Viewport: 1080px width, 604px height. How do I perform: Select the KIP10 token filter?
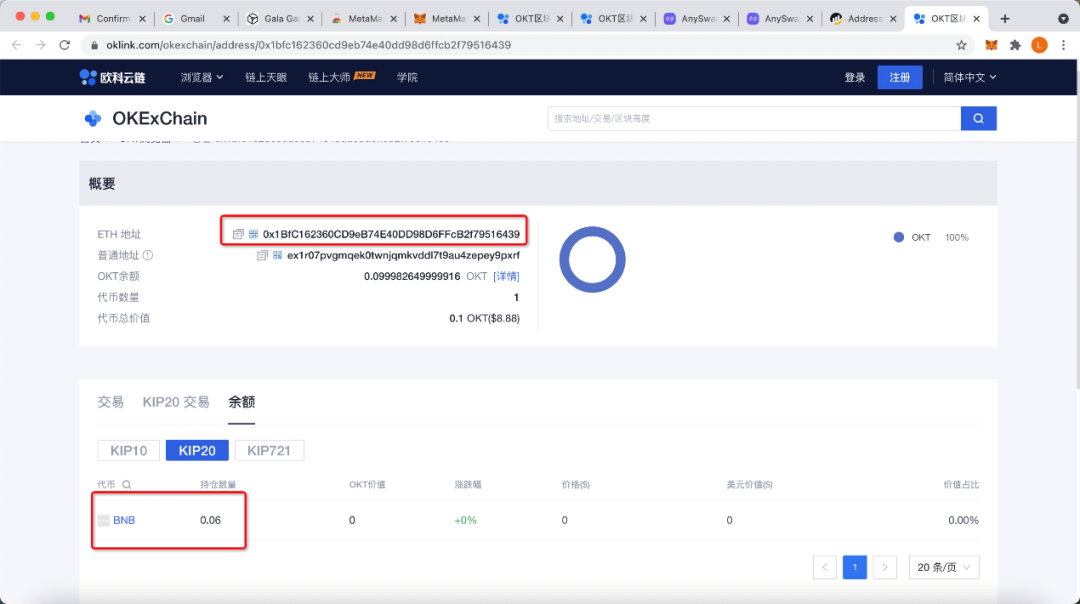tap(129, 450)
